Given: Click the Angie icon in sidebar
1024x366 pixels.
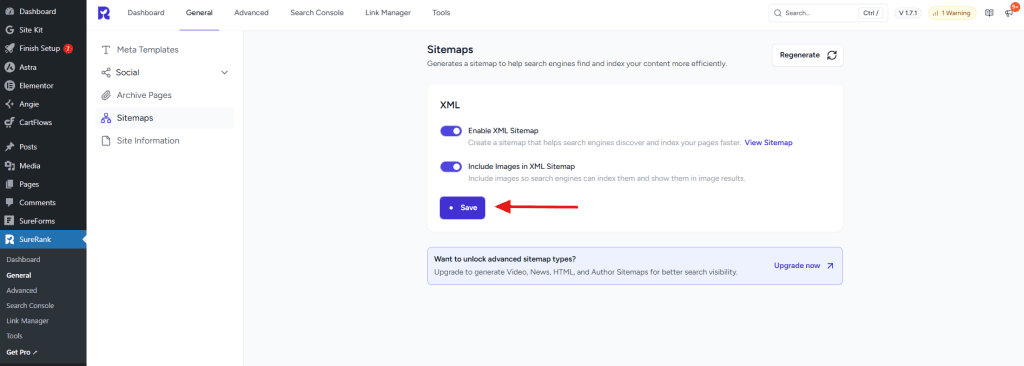Looking at the screenshot, I should [9, 104].
